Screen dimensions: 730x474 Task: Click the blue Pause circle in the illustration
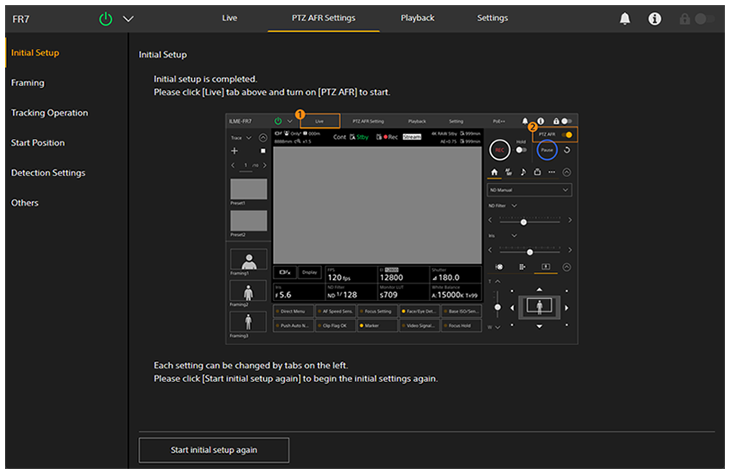click(x=545, y=150)
